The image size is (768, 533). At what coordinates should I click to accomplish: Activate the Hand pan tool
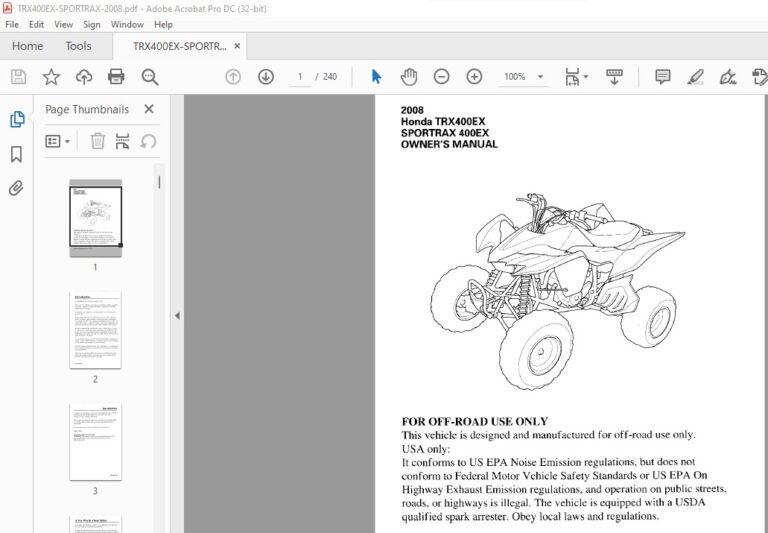click(x=409, y=77)
